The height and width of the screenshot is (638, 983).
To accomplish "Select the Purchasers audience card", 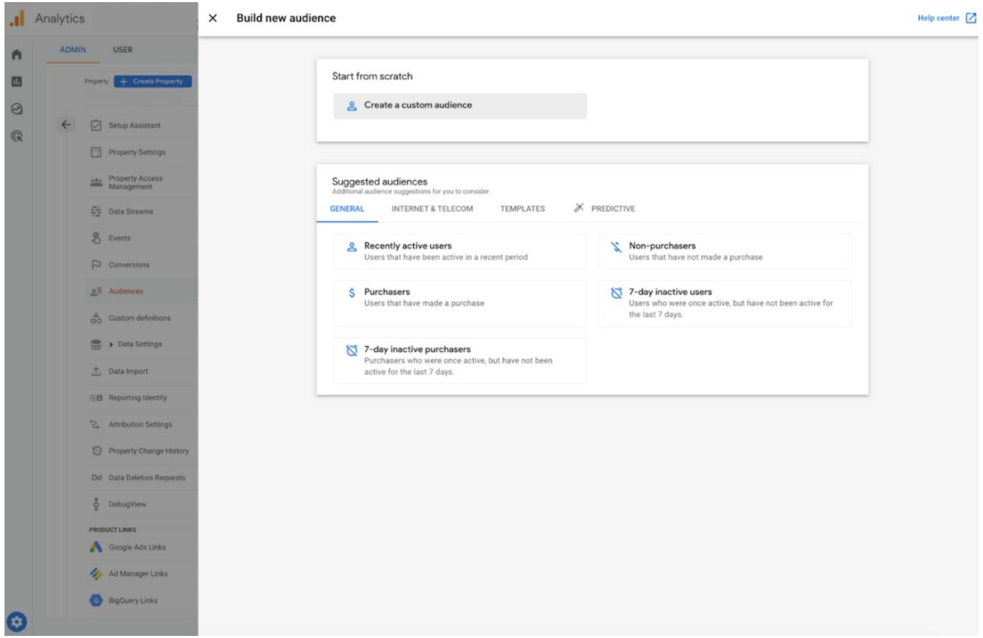I will tap(460, 298).
